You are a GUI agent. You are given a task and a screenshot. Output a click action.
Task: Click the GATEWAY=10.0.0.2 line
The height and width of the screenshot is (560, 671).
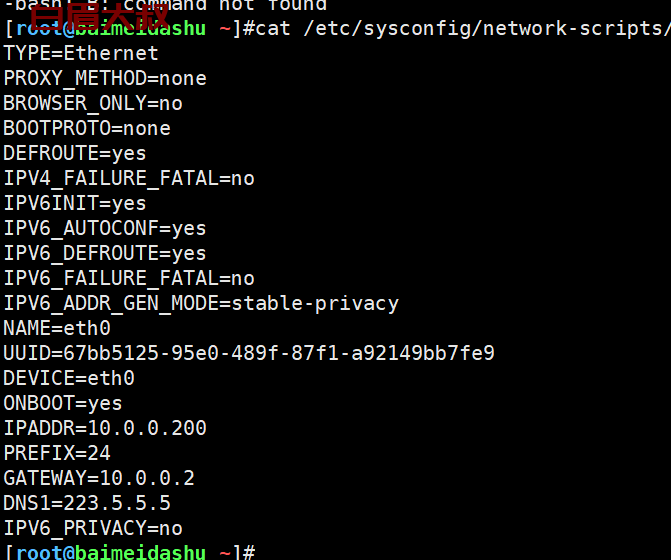pyautogui.click(x=99, y=478)
